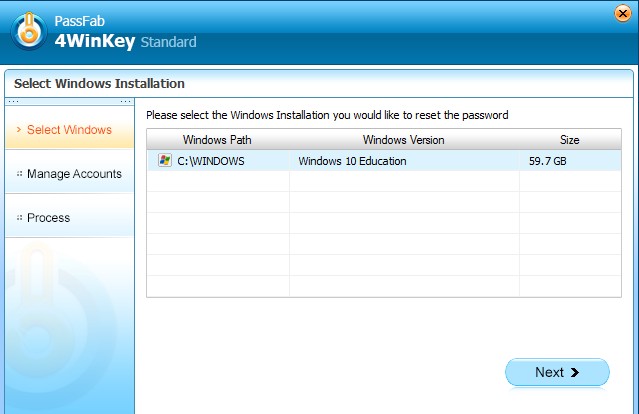Click the Size column header
Screen dimensions: 639x414
570,140
